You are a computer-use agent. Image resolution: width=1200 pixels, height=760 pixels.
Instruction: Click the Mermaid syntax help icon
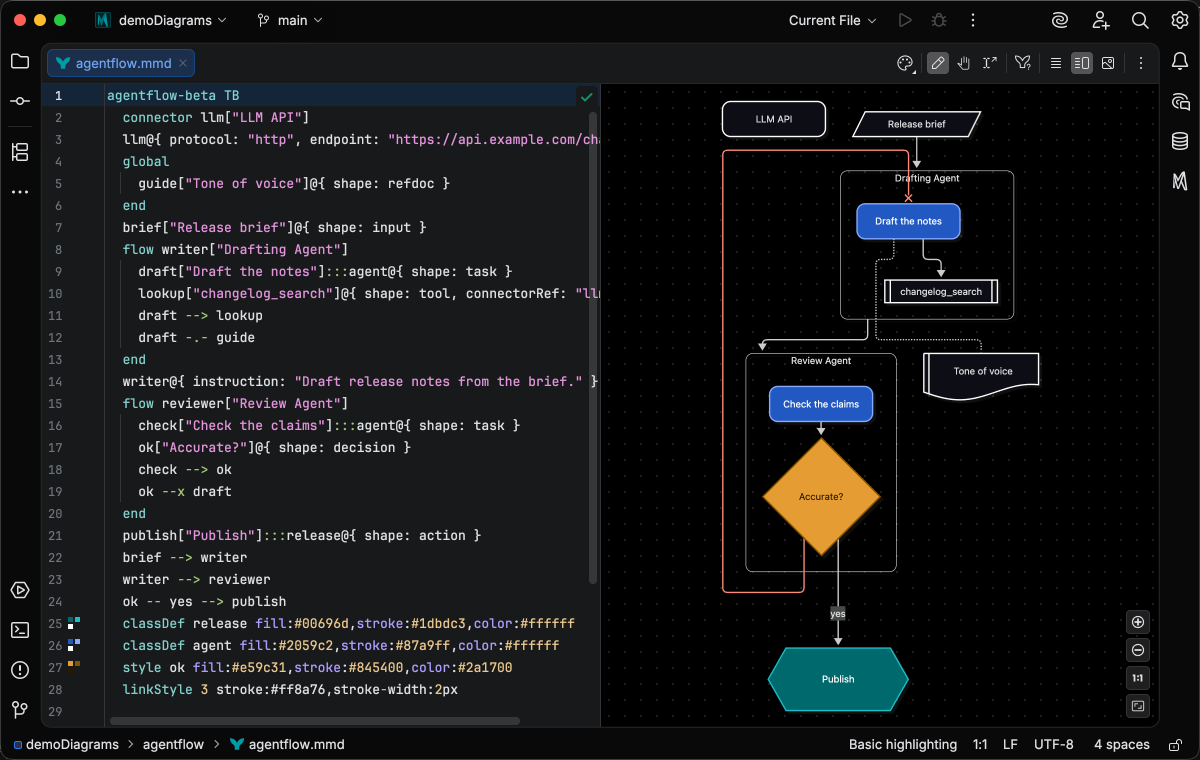click(1023, 63)
